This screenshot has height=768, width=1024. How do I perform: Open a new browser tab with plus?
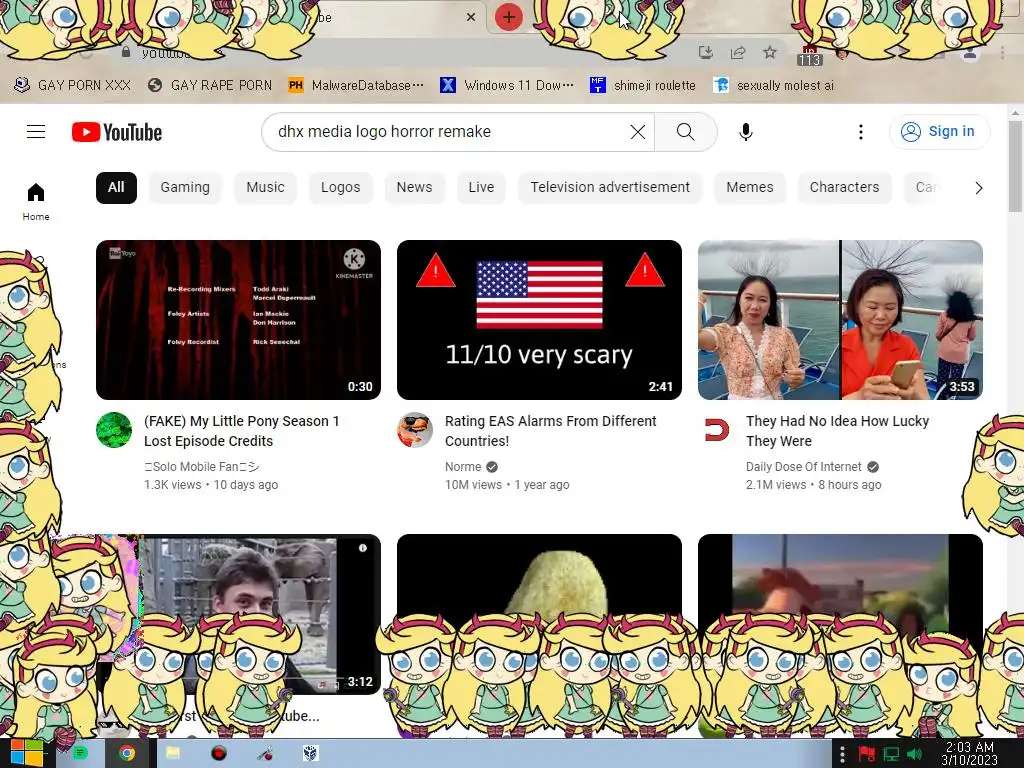[509, 17]
